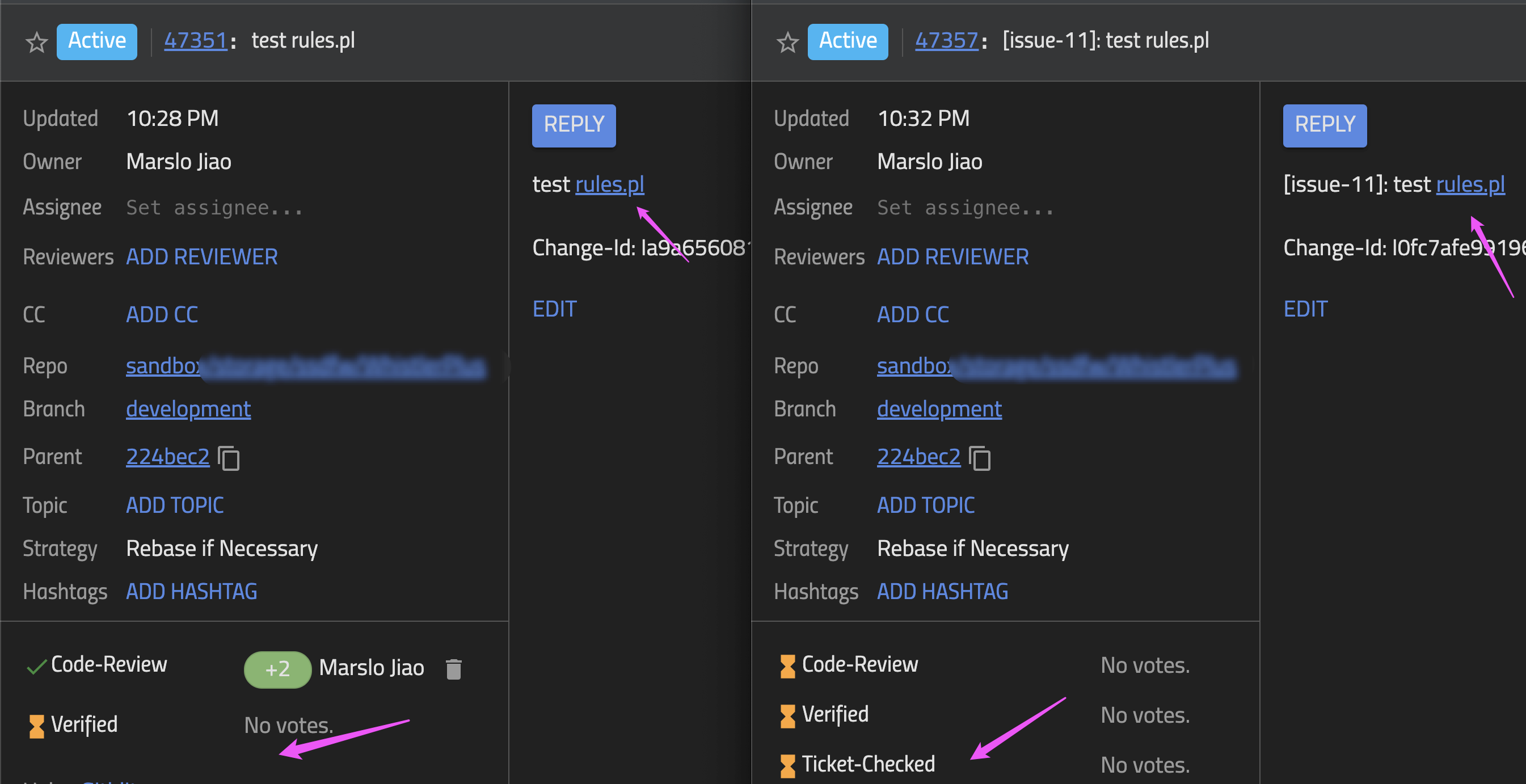
Task: Click Rebase if Necessary in change 47357
Action: (973, 549)
